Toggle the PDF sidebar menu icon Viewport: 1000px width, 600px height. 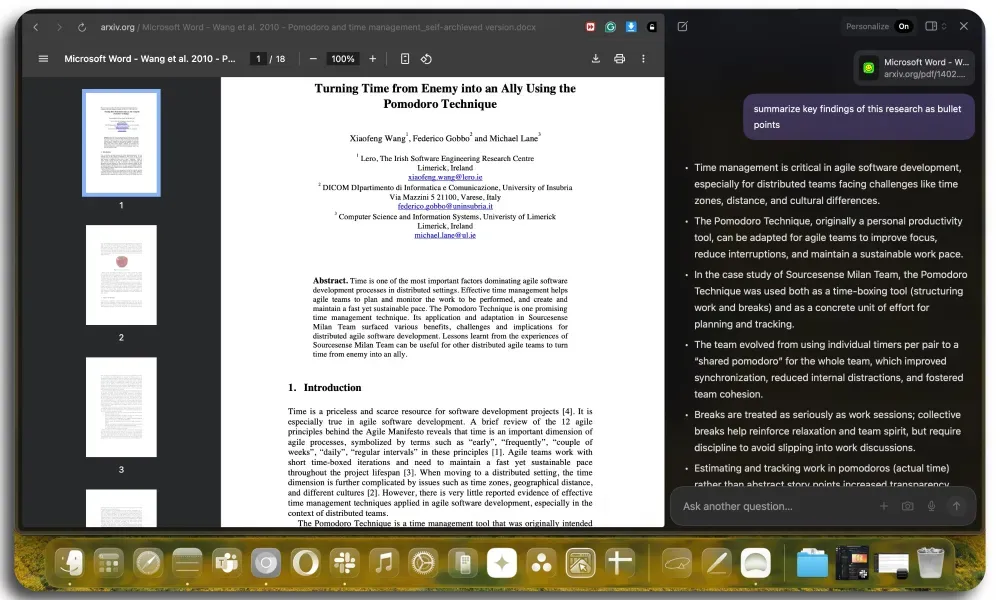[43, 59]
